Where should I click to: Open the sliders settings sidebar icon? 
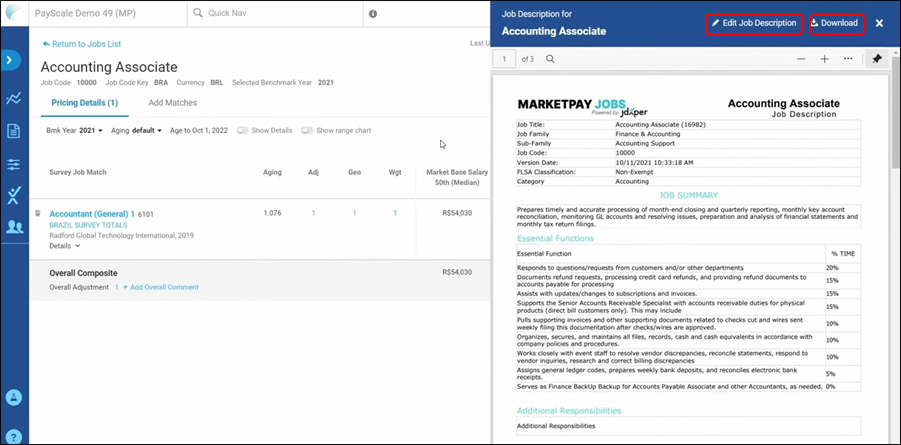13,163
